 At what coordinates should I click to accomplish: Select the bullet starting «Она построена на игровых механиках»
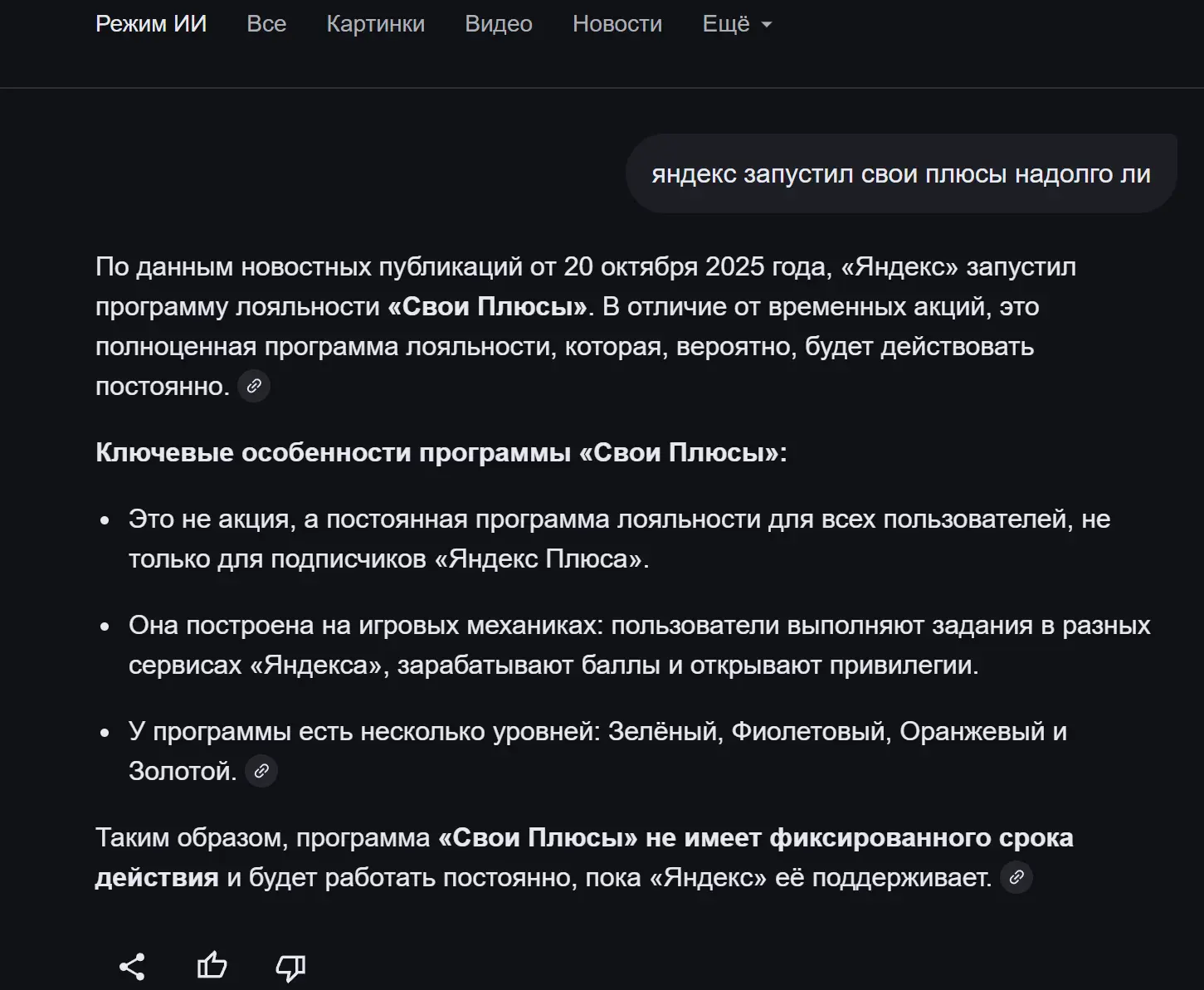[639, 645]
